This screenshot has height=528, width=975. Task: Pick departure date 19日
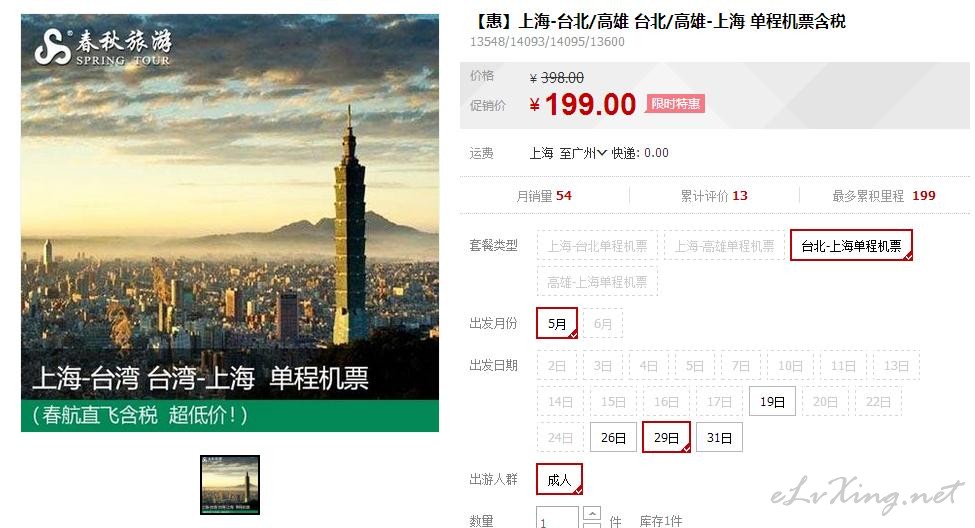pyautogui.click(x=772, y=402)
